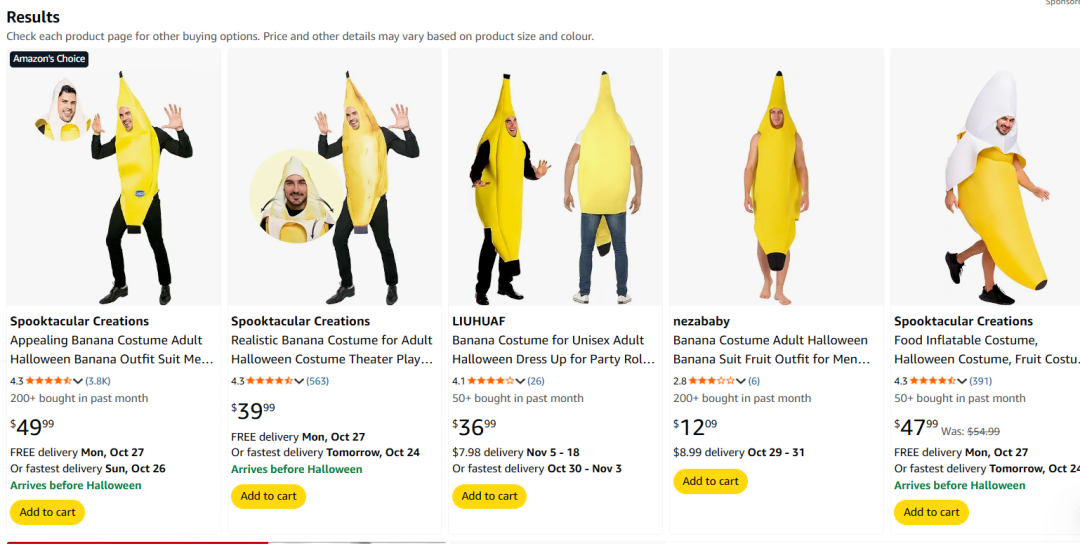The height and width of the screenshot is (544, 1080).
Task: Add nezababy banana costume to cart
Action: [x=710, y=481]
